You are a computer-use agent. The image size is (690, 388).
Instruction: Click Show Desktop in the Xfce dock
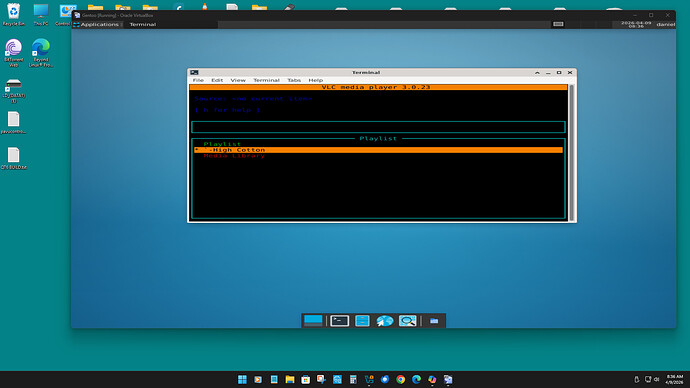tap(313, 321)
